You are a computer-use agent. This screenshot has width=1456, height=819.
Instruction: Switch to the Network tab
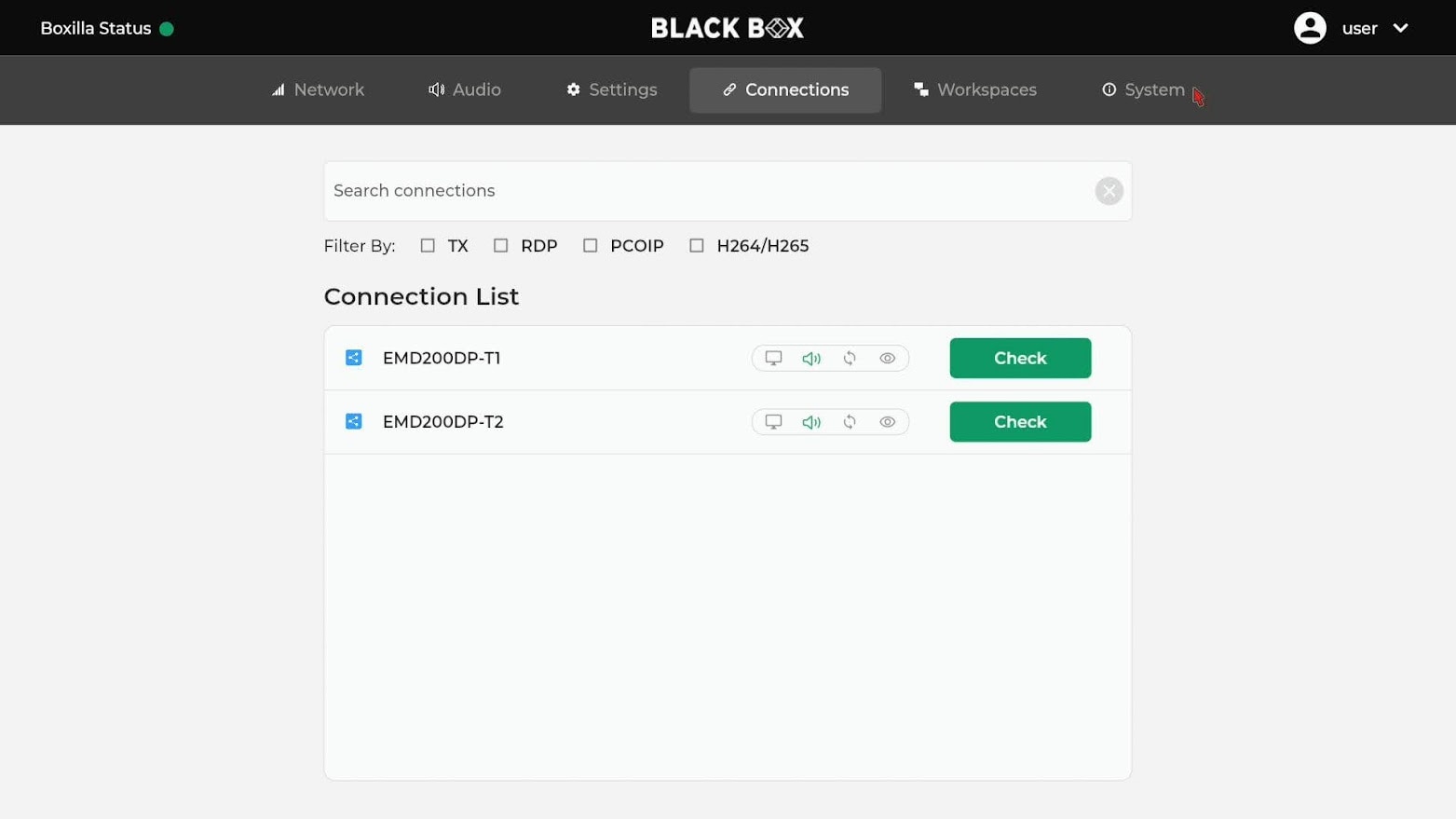click(318, 90)
